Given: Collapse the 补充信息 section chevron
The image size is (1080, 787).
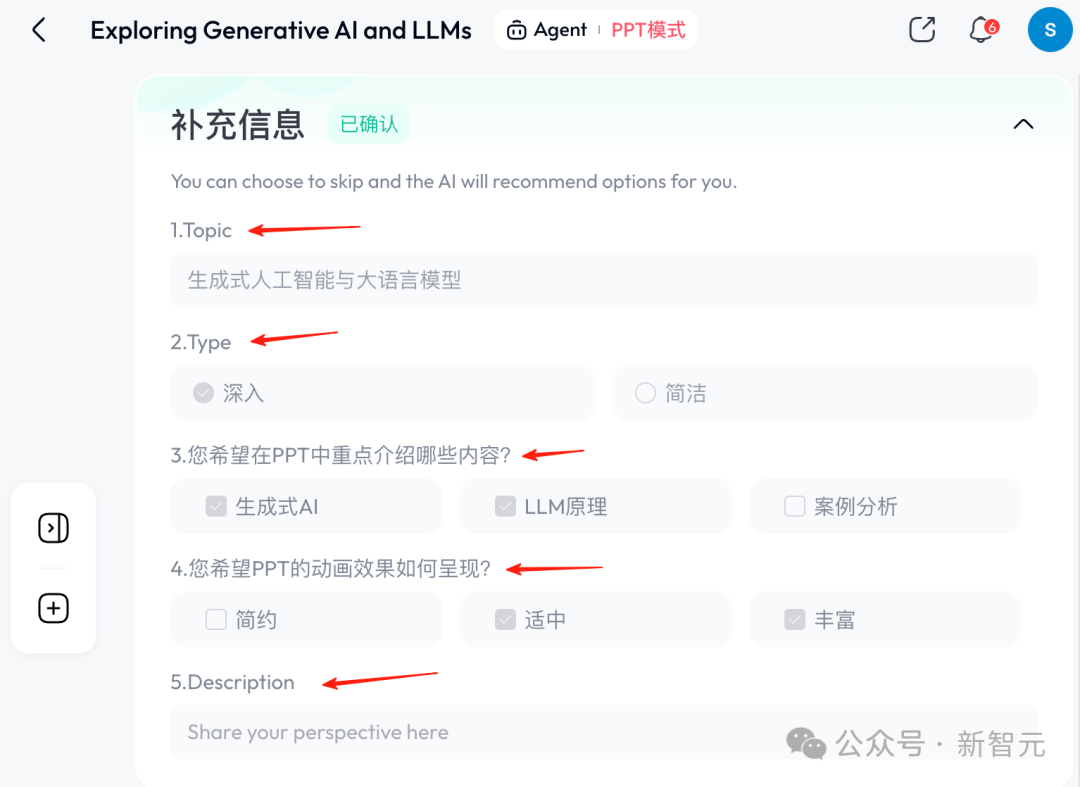Looking at the screenshot, I should (x=1024, y=124).
